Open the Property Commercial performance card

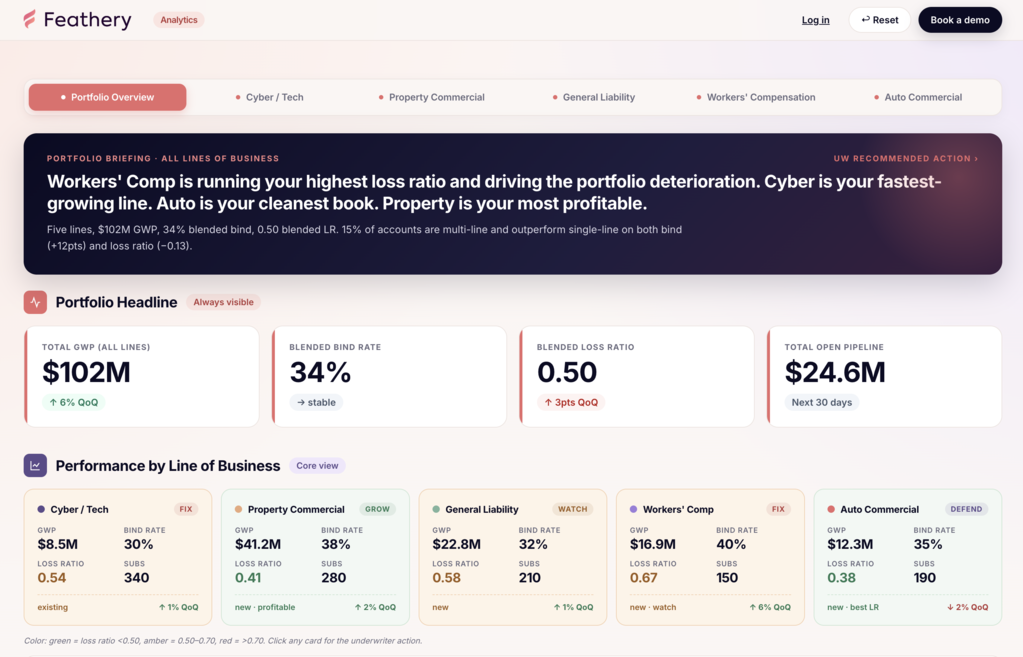(x=315, y=558)
